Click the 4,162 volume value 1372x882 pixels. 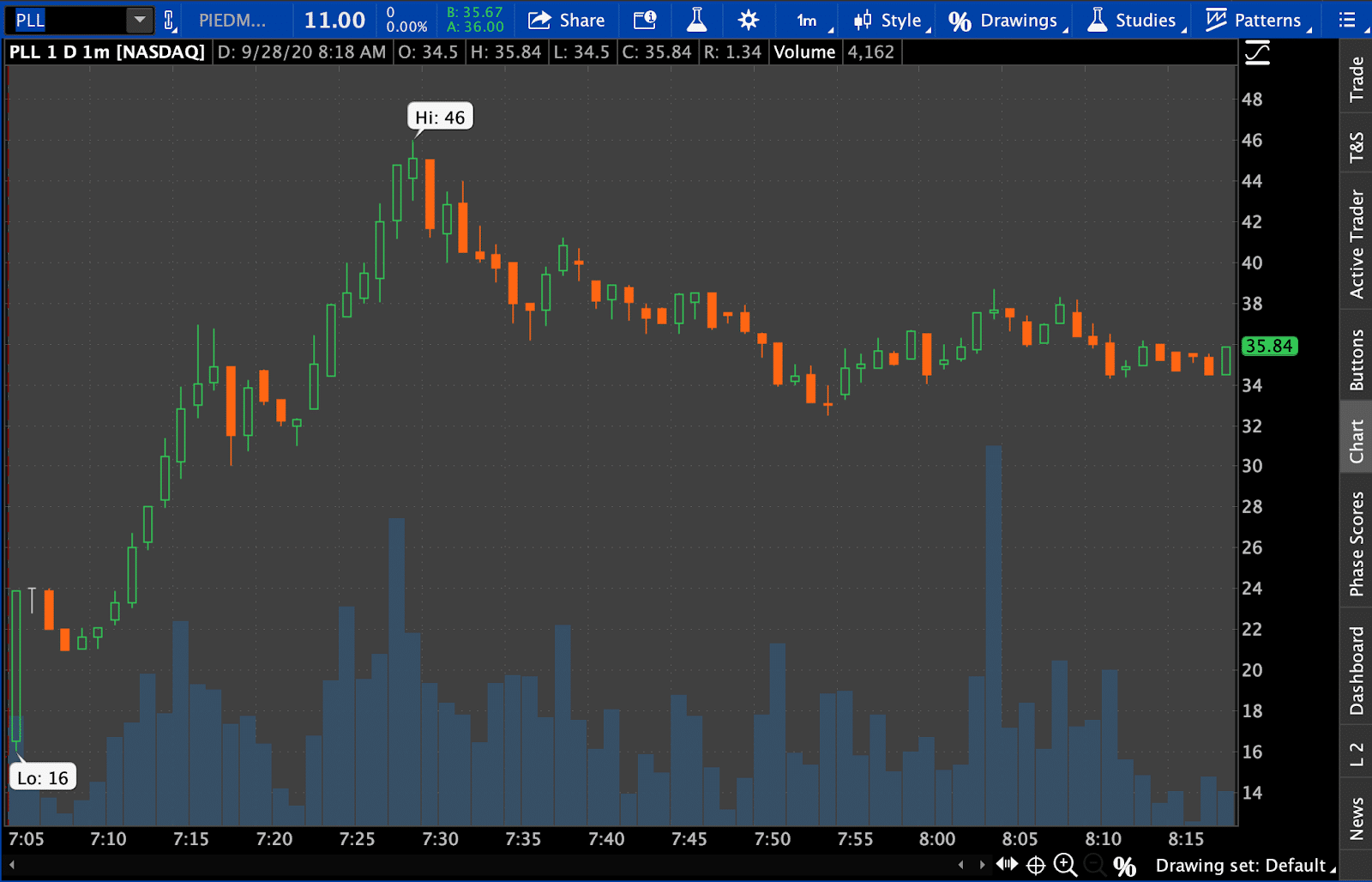871,51
